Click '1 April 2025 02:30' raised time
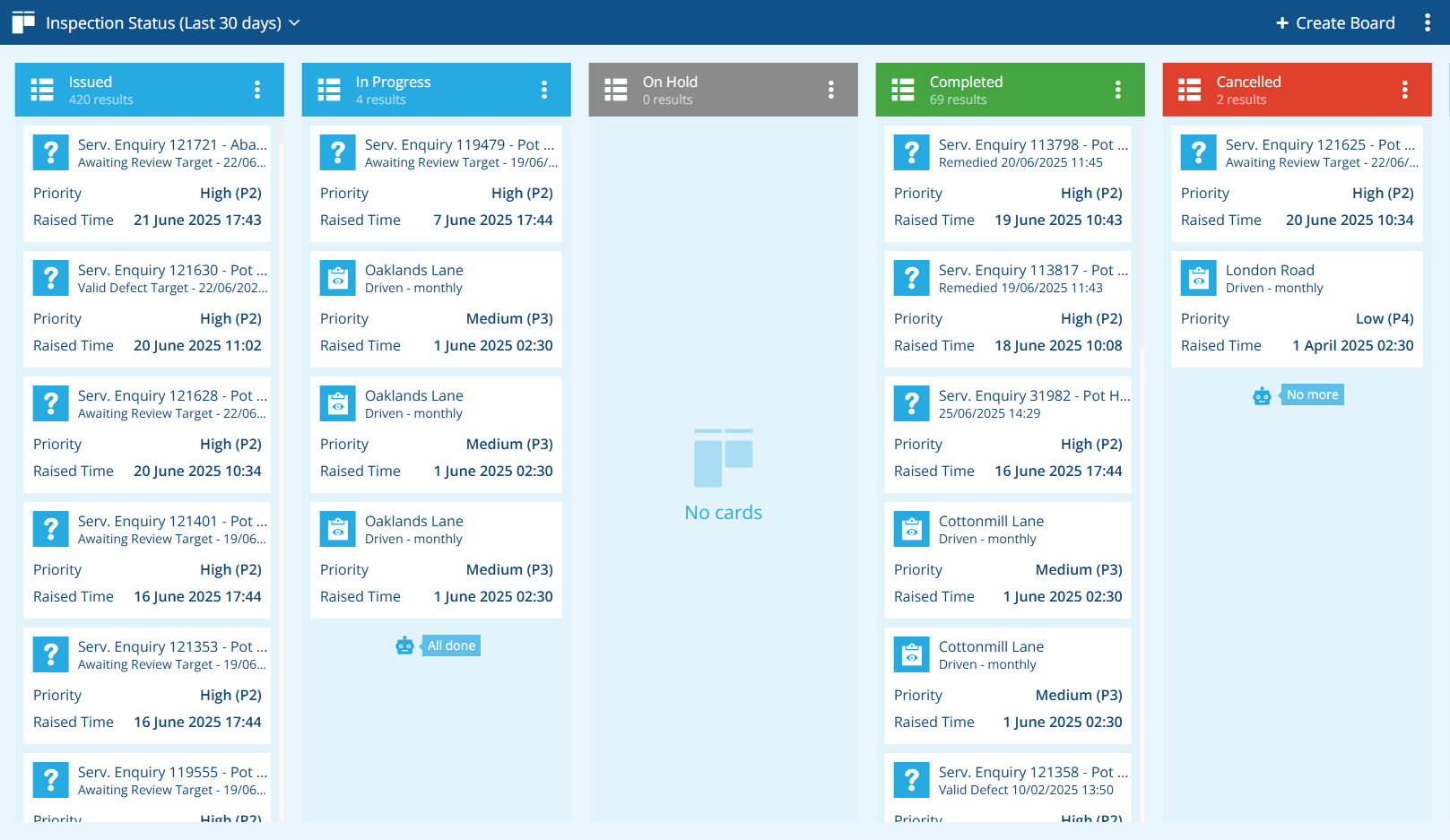 coord(1353,345)
